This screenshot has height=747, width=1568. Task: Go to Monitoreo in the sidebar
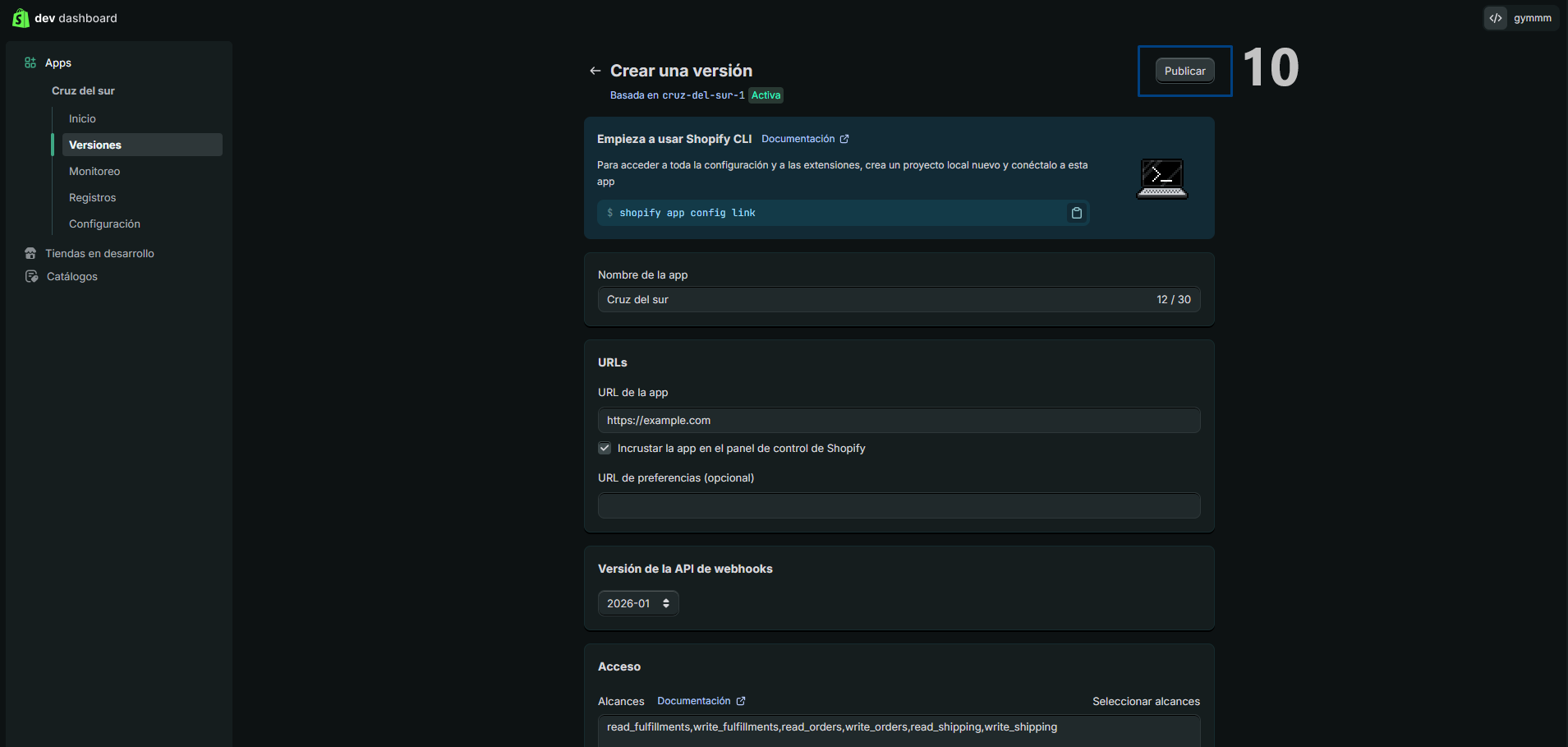[94, 172]
